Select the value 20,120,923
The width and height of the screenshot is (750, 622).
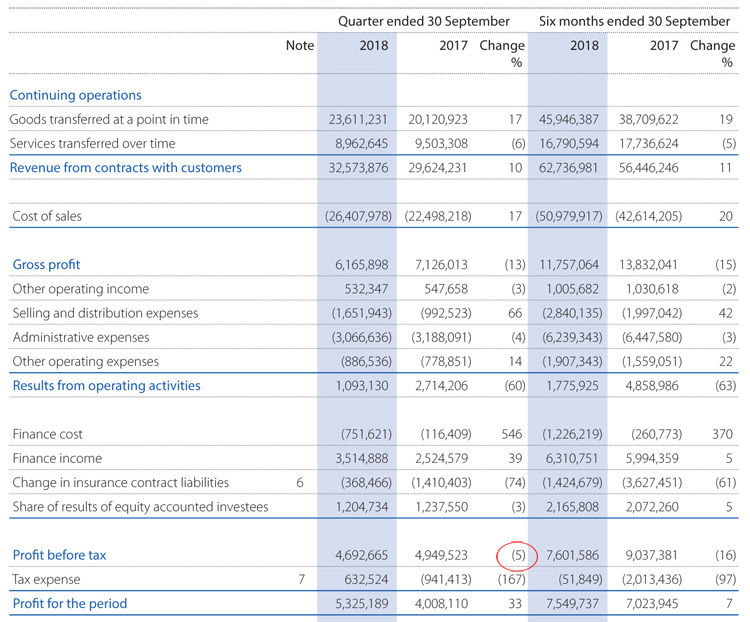438,119
